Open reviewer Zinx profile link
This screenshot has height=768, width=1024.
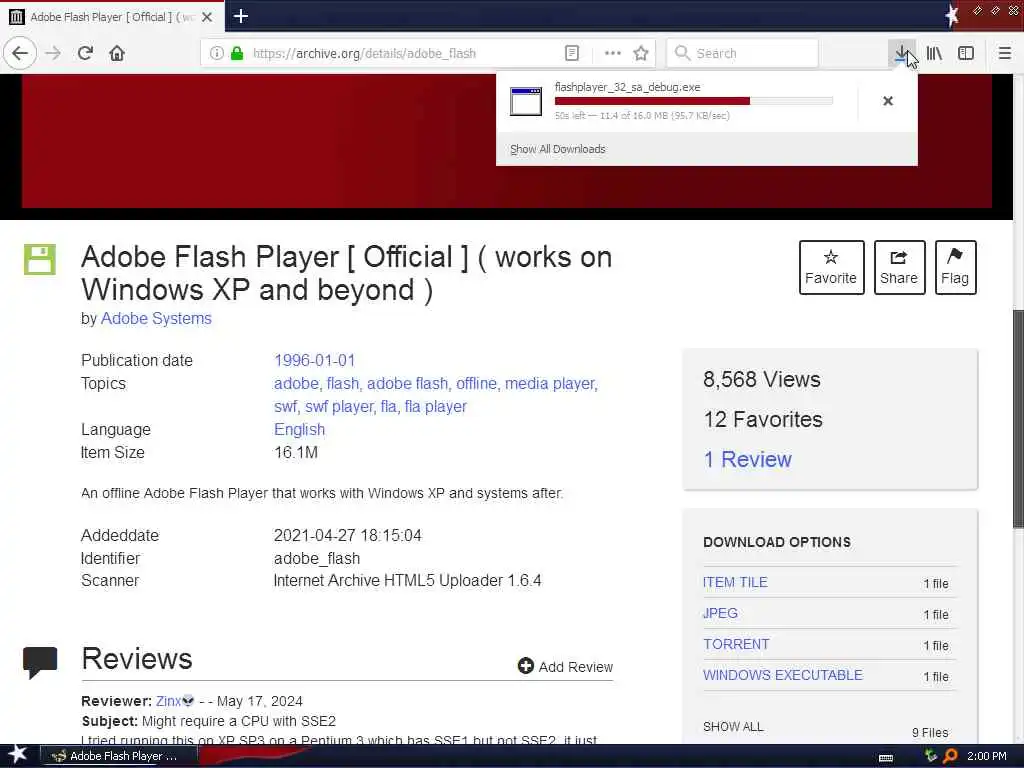click(x=168, y=701)
